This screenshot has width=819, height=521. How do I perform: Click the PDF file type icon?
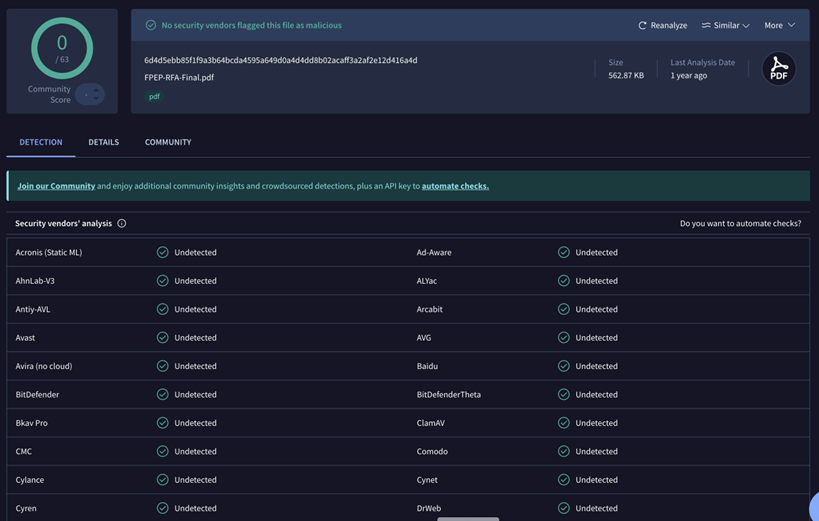(x=778, y=68)
